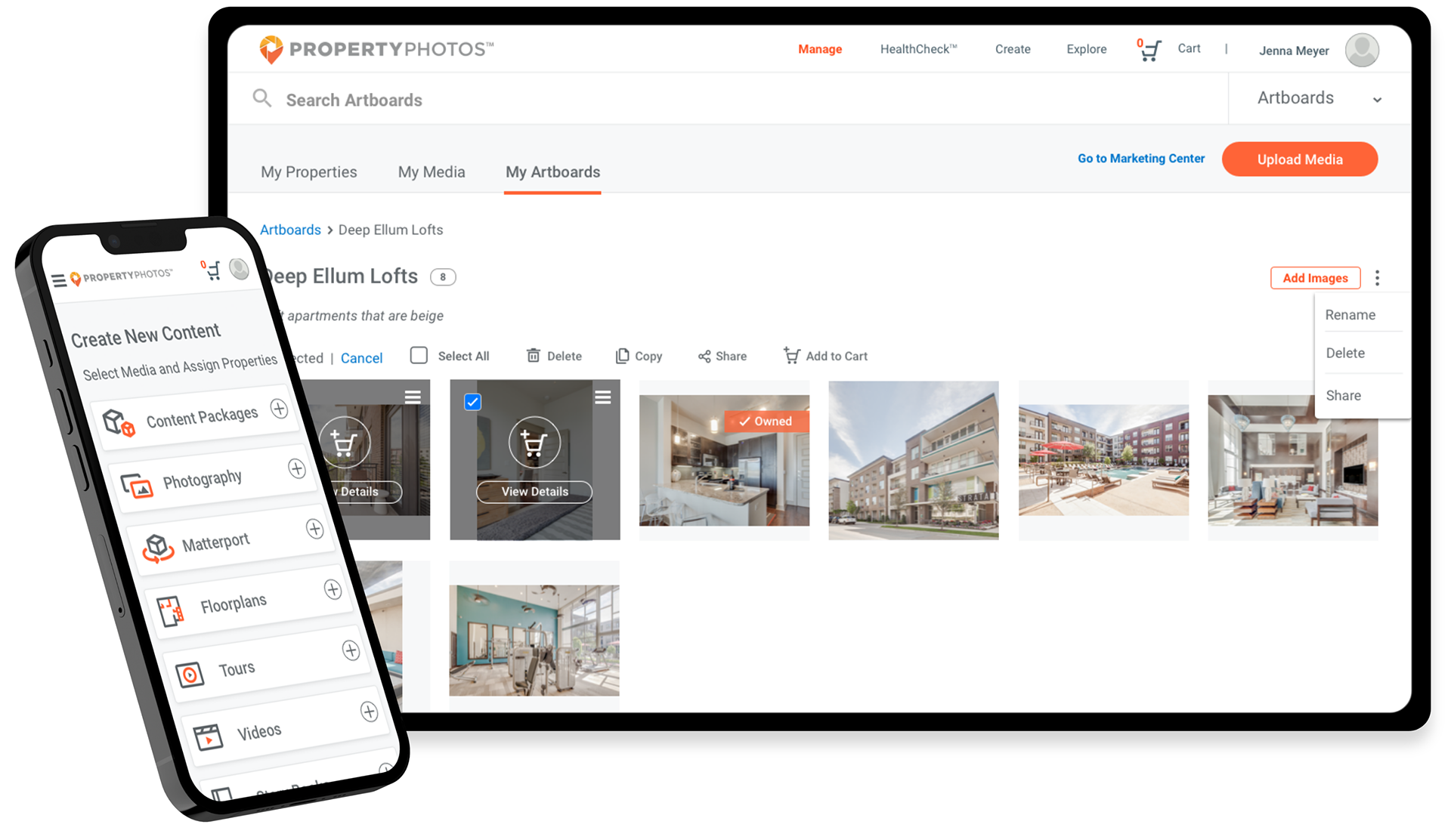Tap the Videos clapperboard icon on the phone

[208, 737]
